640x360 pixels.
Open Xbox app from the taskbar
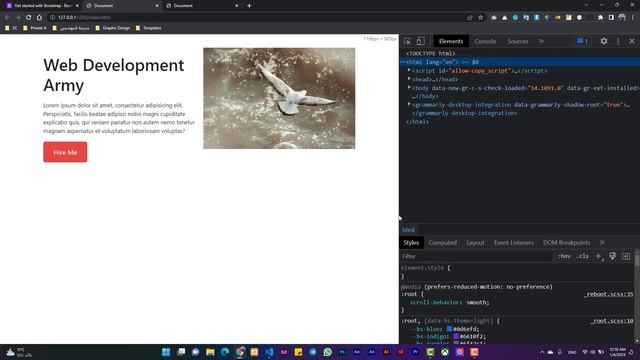coord(445,352)
